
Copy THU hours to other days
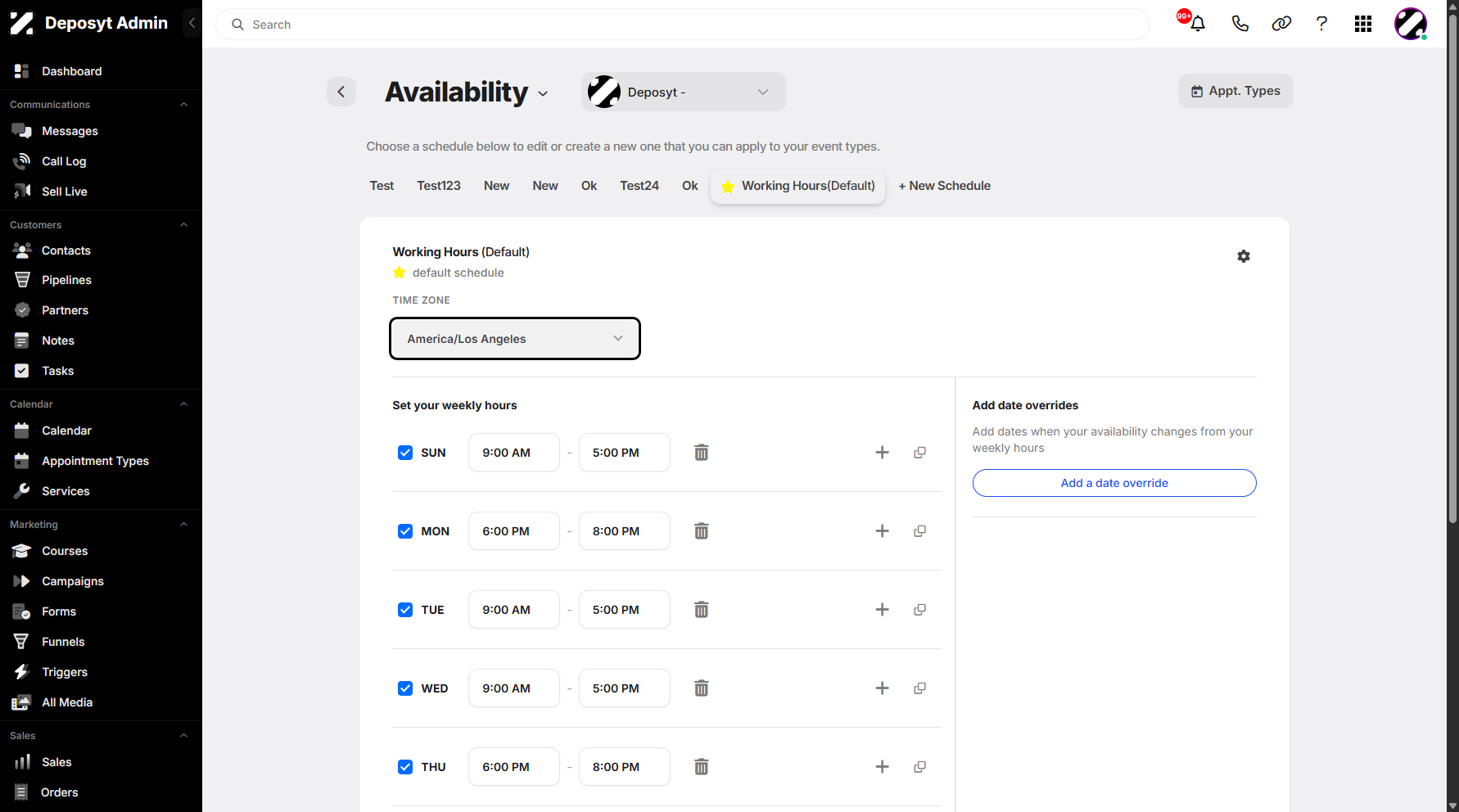(920, 767)
